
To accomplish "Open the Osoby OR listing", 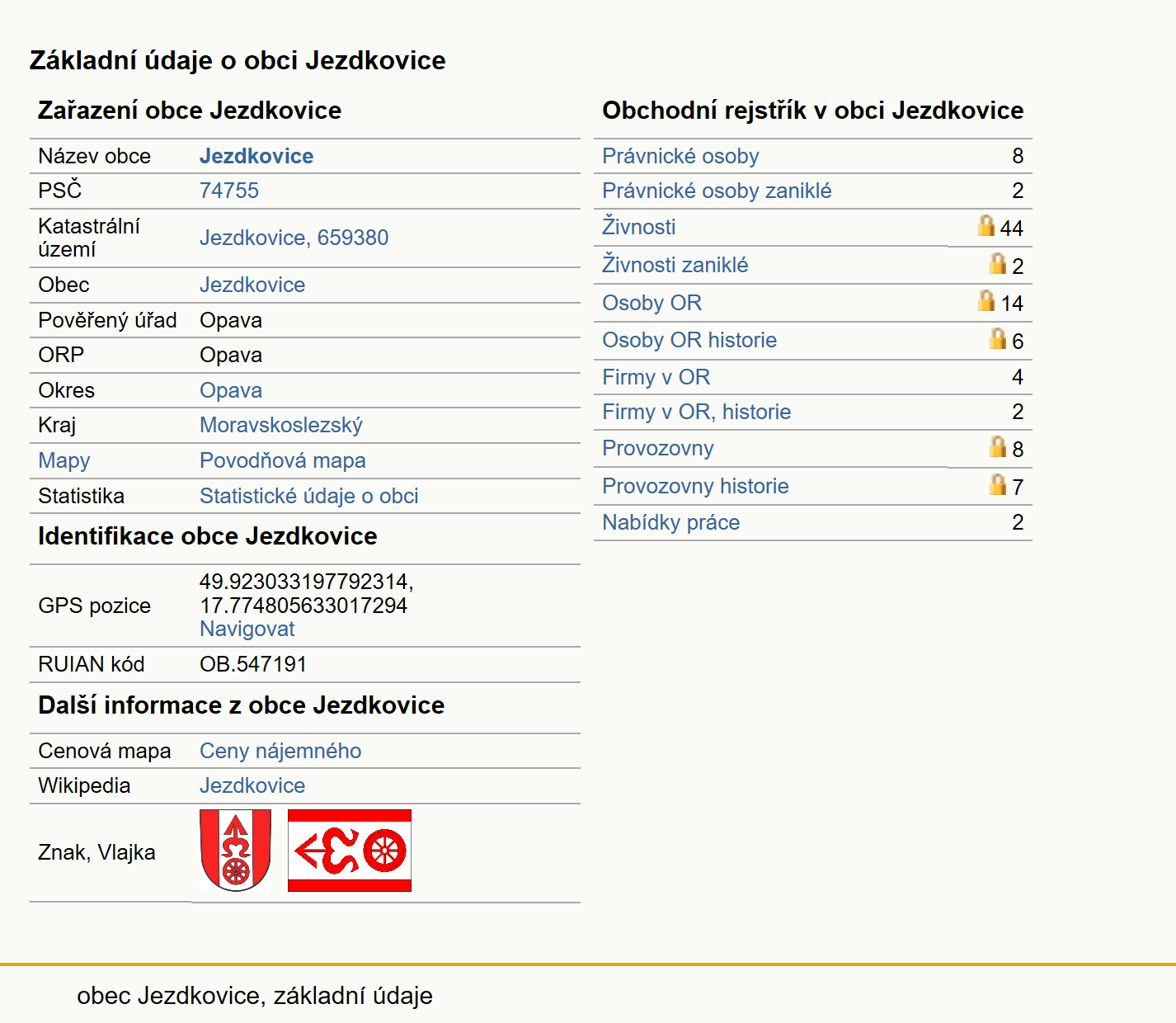I will [x=652, y=303].
